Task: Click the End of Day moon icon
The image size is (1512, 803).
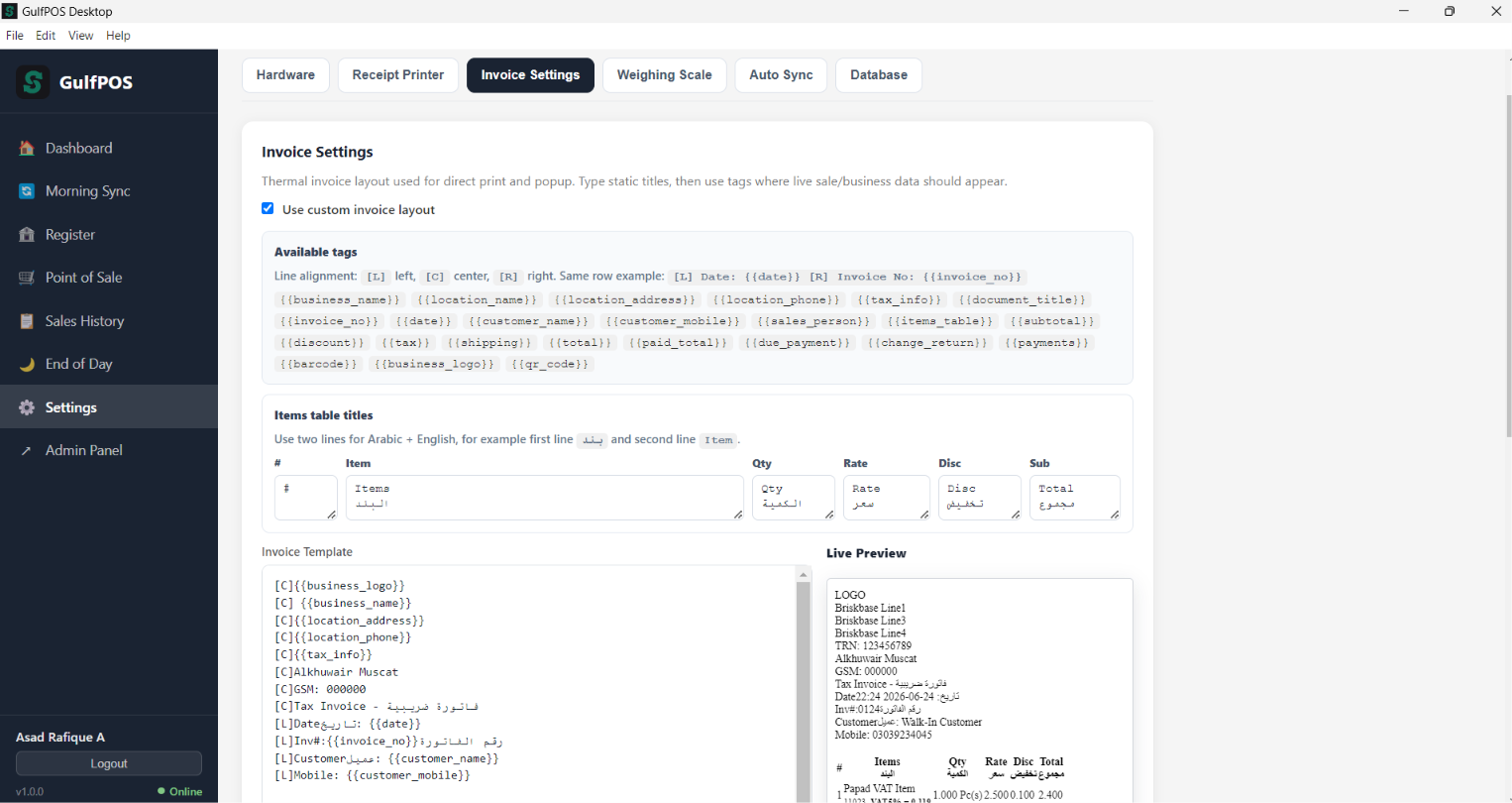Action: [x=27, y=364]
